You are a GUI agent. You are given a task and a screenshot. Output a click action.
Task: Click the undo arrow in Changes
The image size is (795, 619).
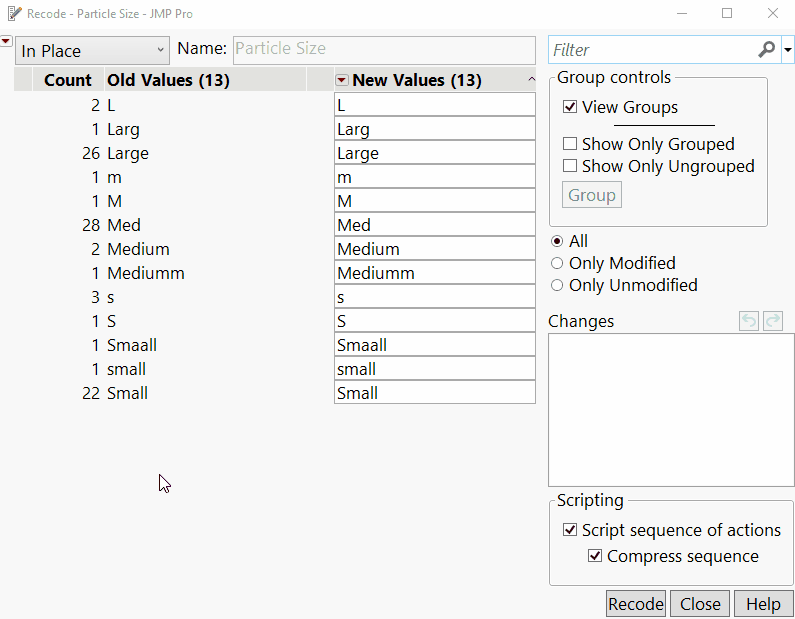(749, 321)
